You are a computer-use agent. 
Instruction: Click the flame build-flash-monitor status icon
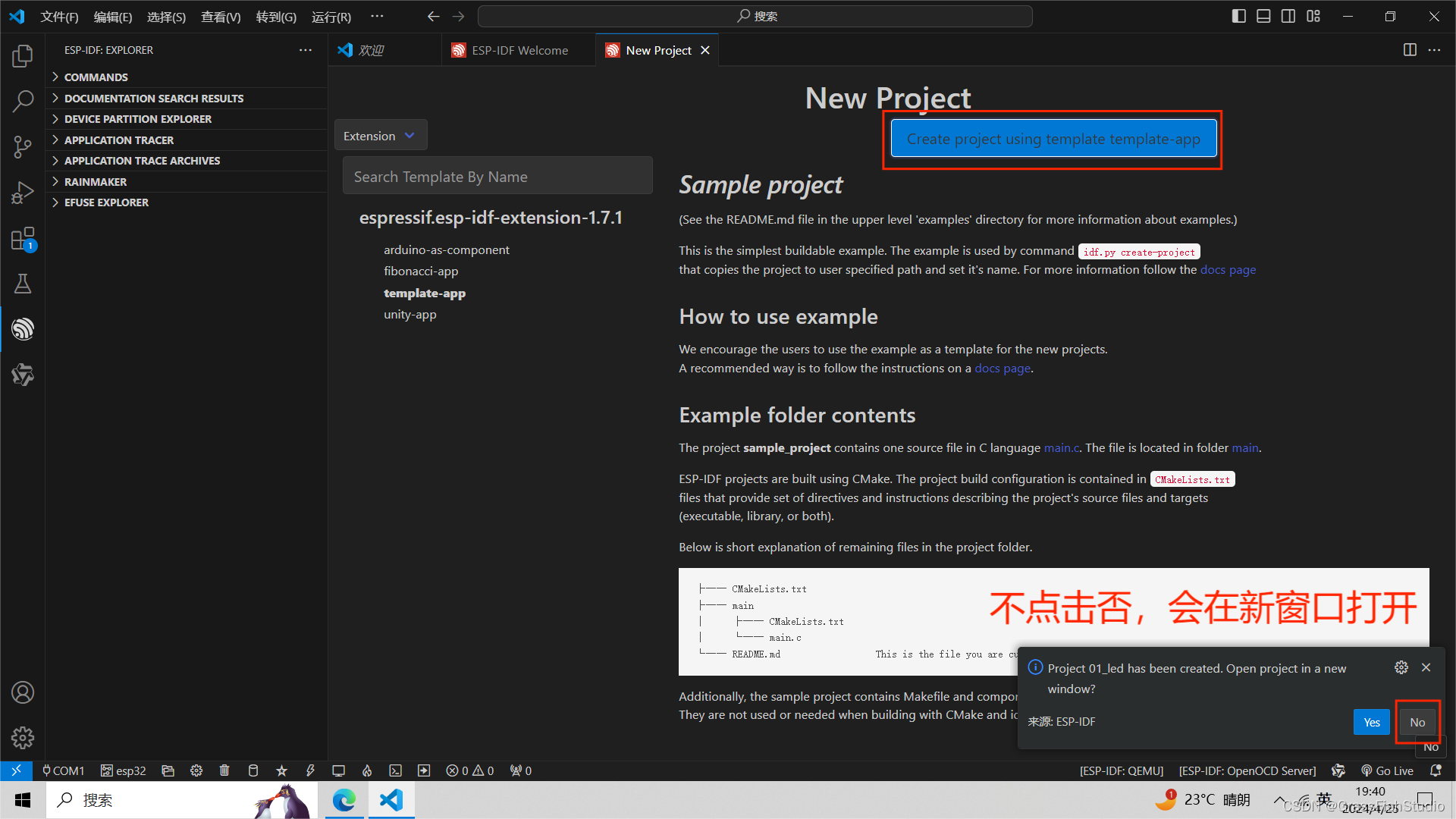367,770
